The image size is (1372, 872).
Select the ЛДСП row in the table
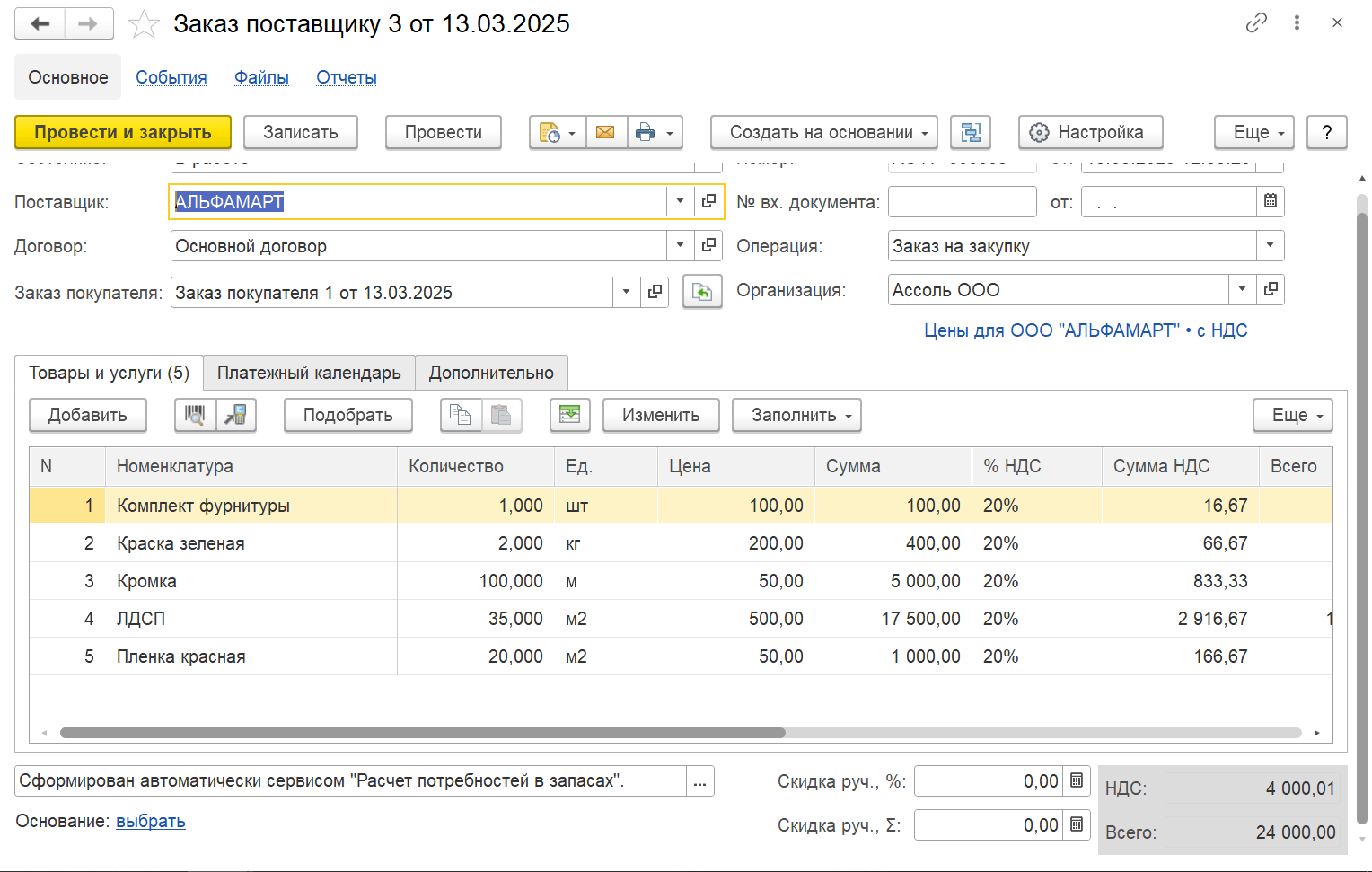pyautogui.click(x=681, y=619)
